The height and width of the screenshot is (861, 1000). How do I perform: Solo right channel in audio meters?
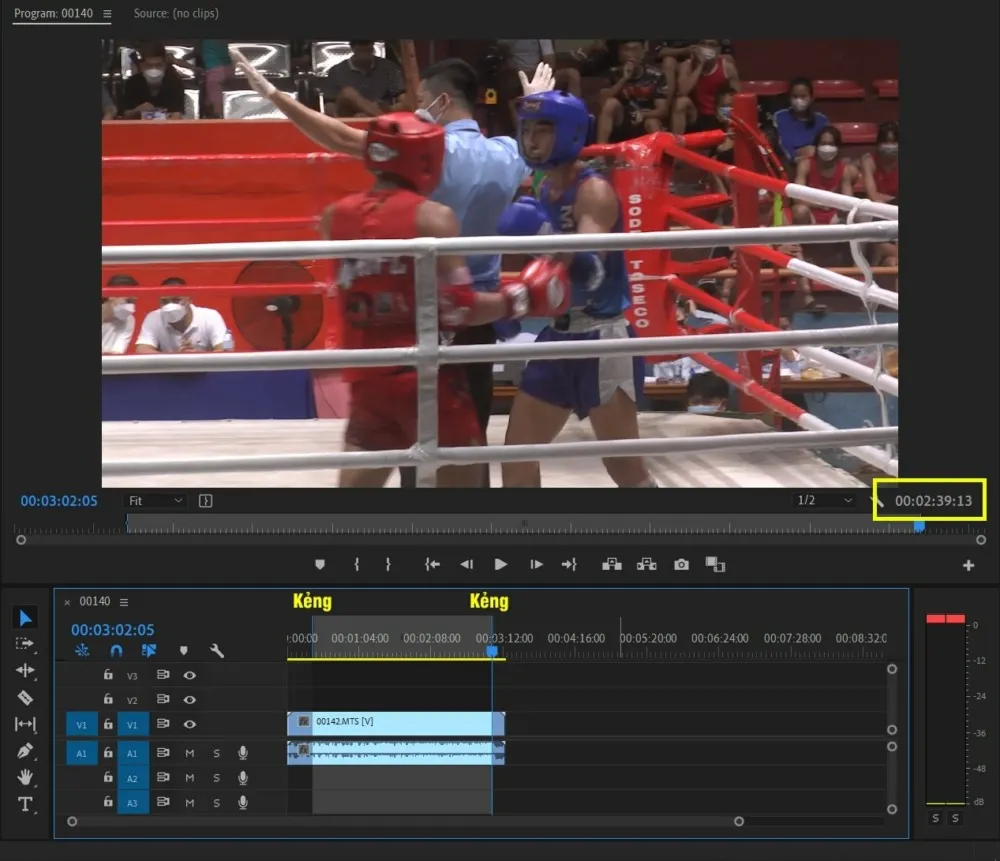(x=955, y=818)
